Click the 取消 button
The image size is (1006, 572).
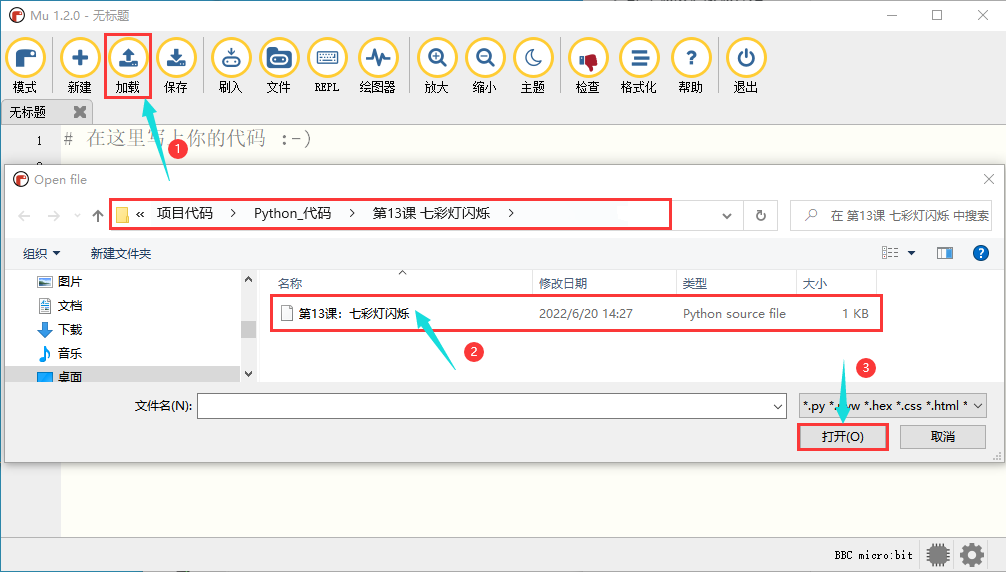click(942, 437)
